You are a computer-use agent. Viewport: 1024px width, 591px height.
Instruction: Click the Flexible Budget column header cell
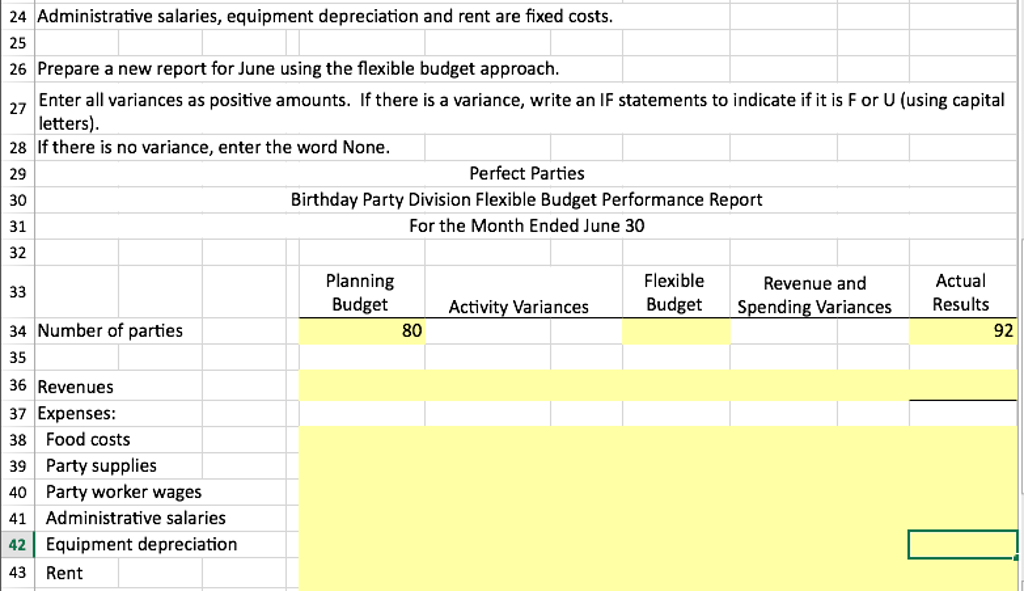click(x=675, y=292)
